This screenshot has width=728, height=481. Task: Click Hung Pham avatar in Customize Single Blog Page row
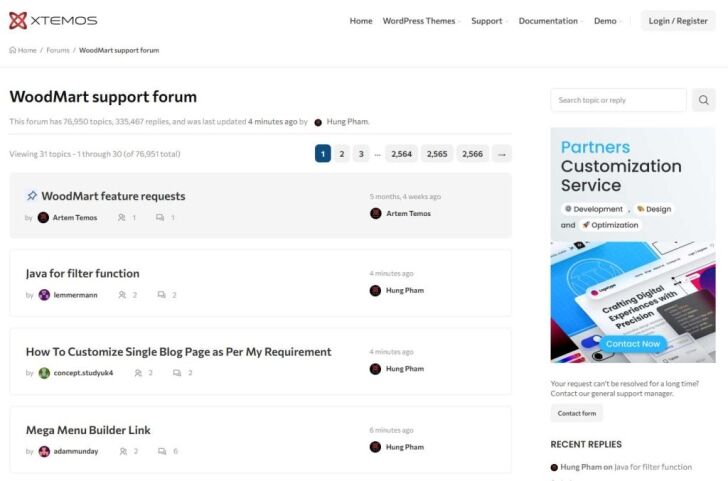point(375,369)
